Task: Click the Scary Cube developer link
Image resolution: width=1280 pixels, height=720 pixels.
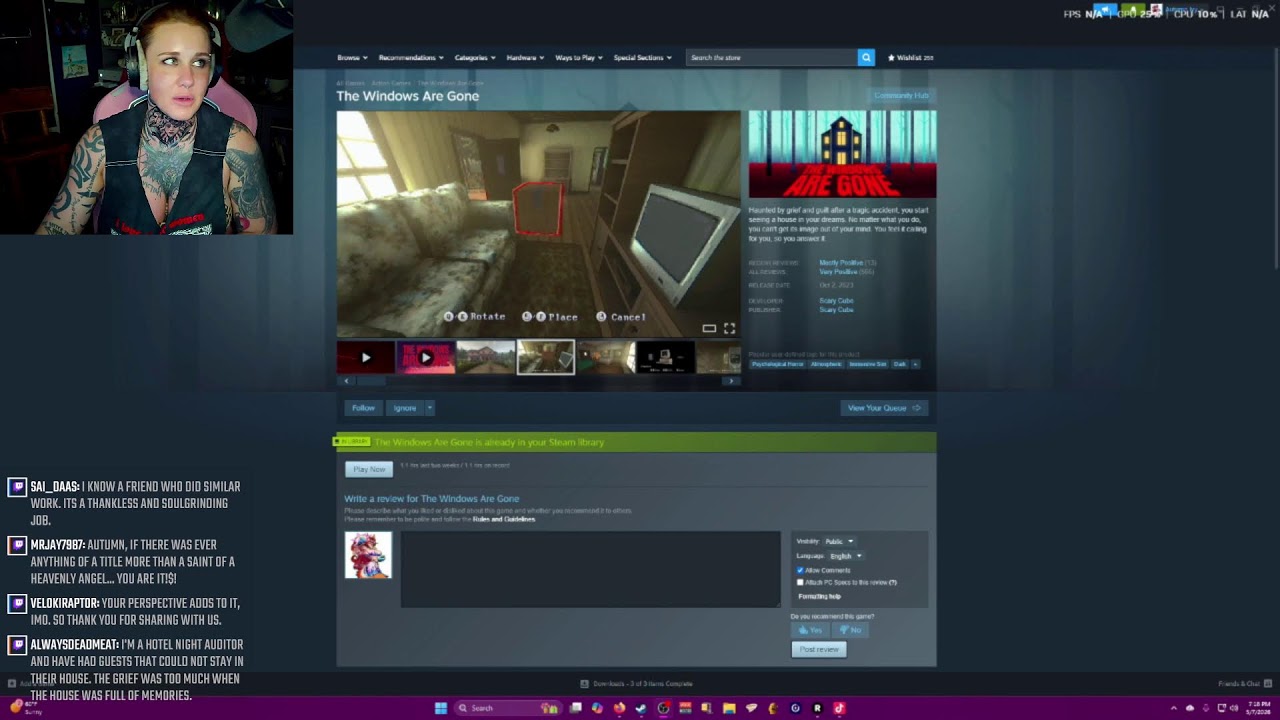Action: tap(836, 300)
